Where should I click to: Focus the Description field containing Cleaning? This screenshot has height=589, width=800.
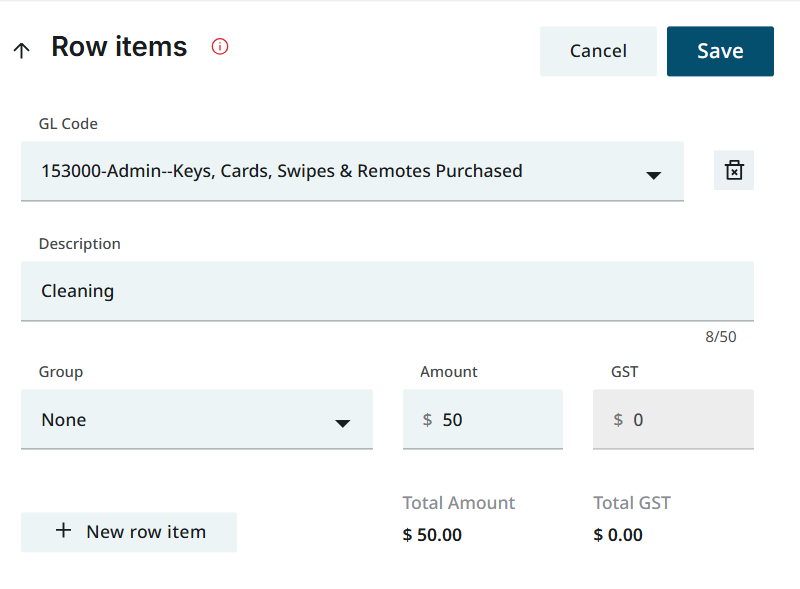coord(386,291)
